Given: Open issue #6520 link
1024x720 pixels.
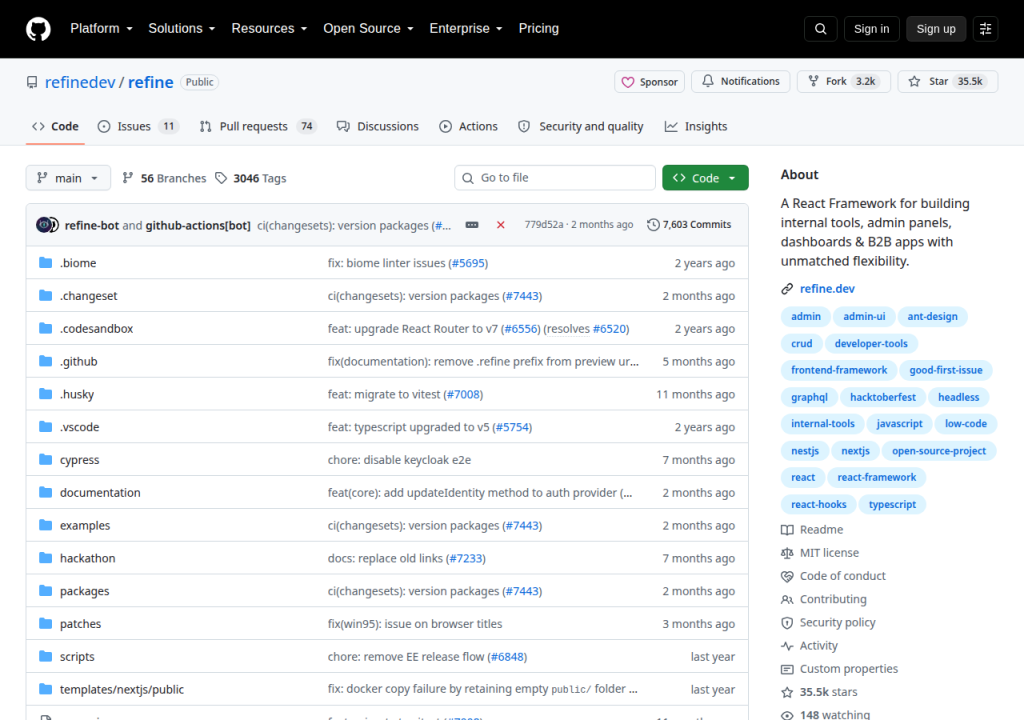Looking at the screenshot, I should (x=609, y=329).
